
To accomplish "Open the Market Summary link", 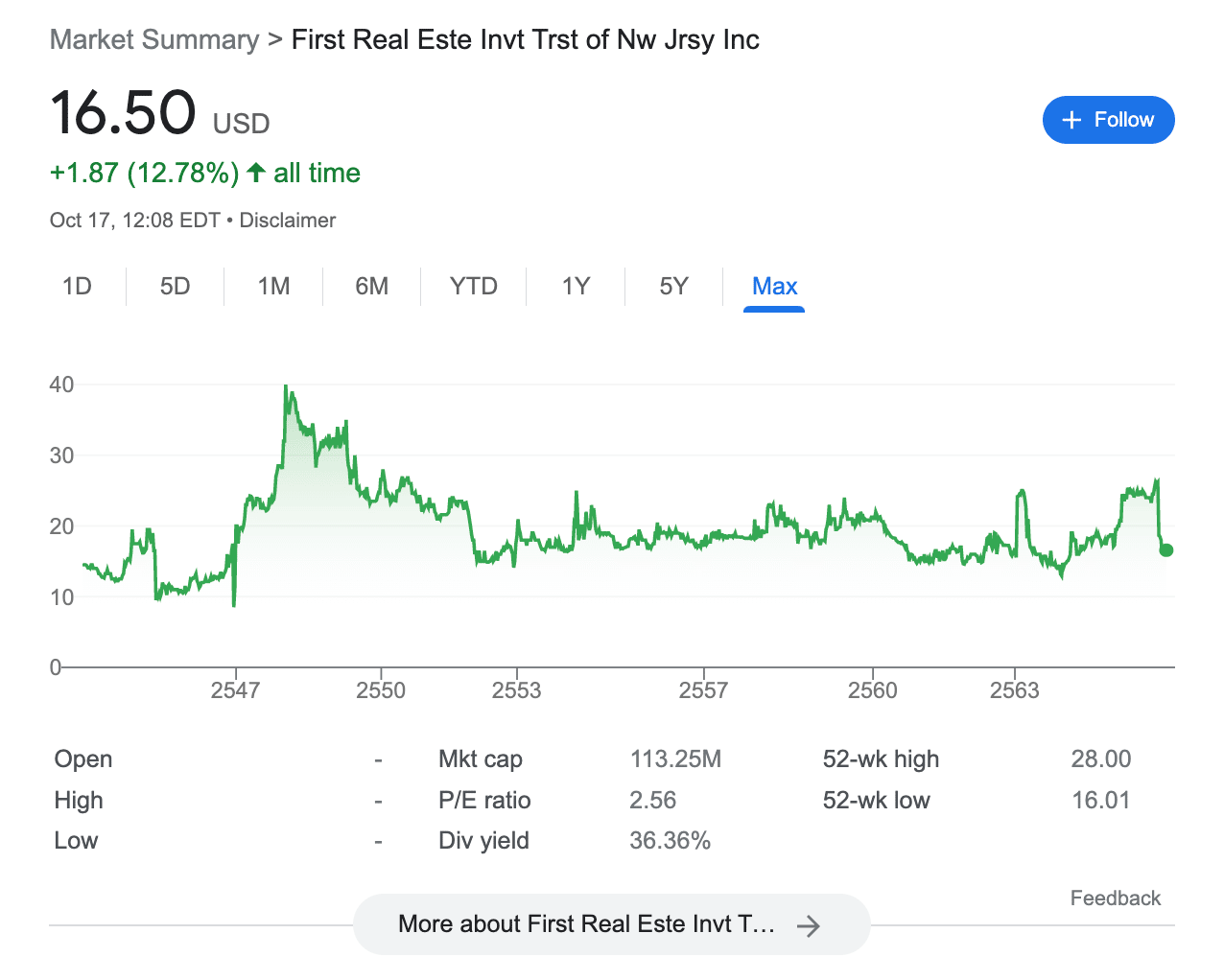I will point(154,40).
